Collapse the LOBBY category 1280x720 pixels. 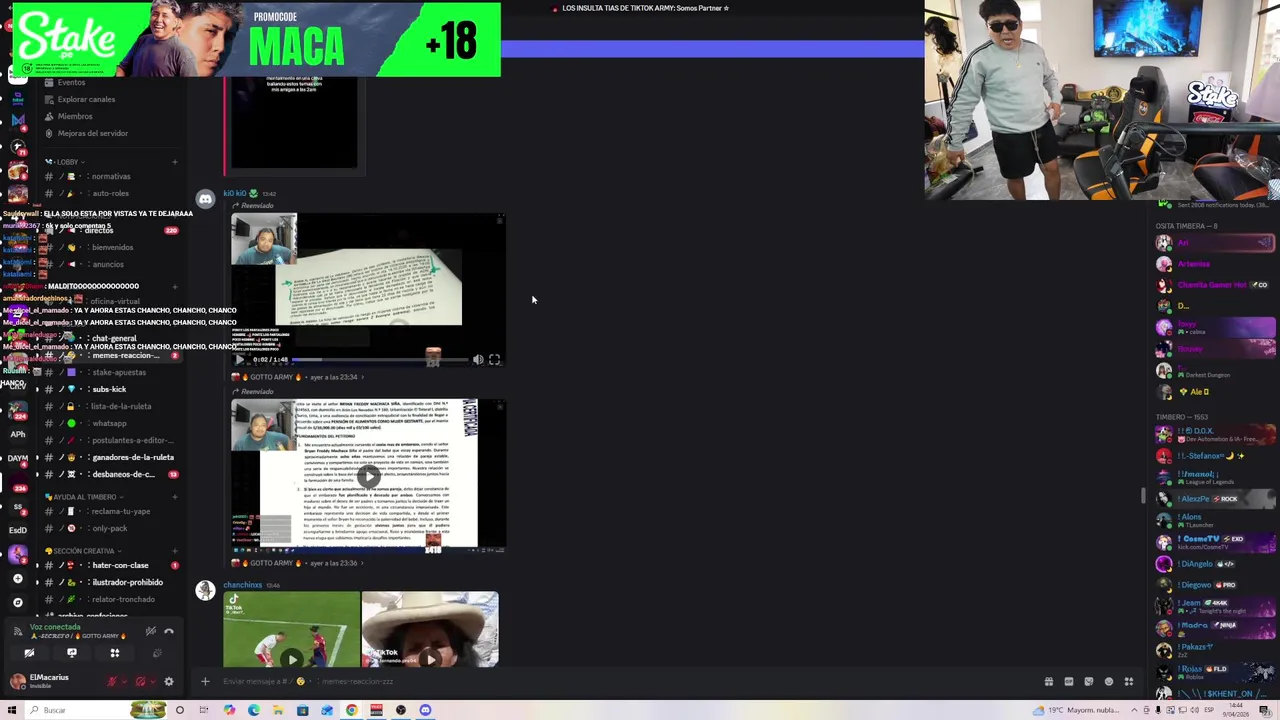[x=67, y=162]
